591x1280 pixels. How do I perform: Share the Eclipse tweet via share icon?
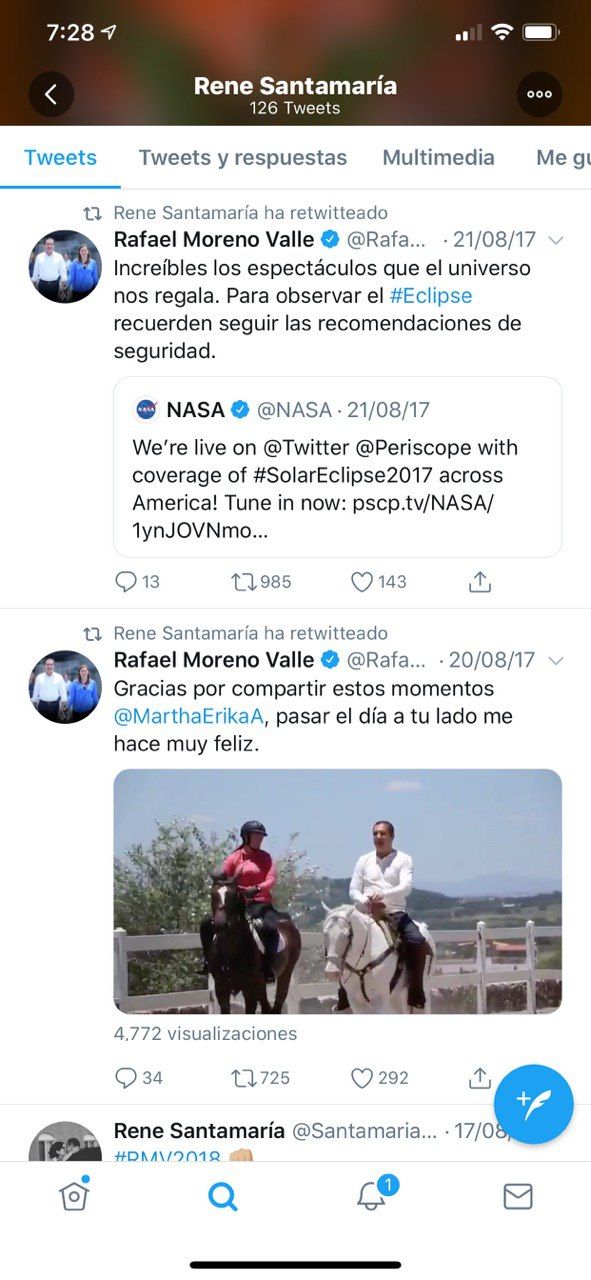click(x=480, y=581)
